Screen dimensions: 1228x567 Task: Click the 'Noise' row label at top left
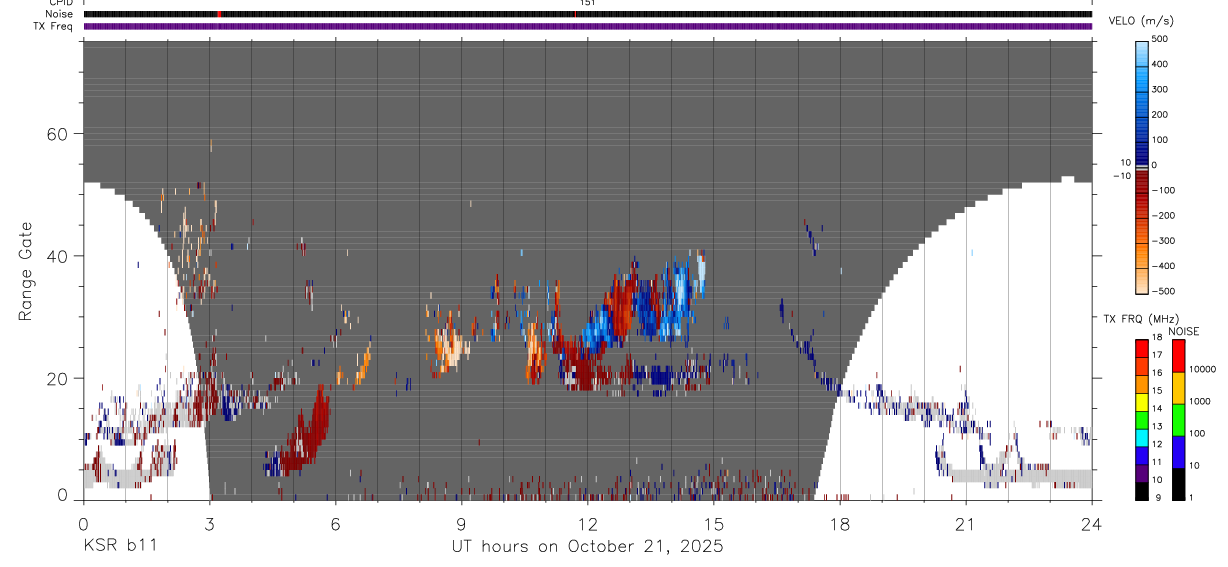coord(60,14)
